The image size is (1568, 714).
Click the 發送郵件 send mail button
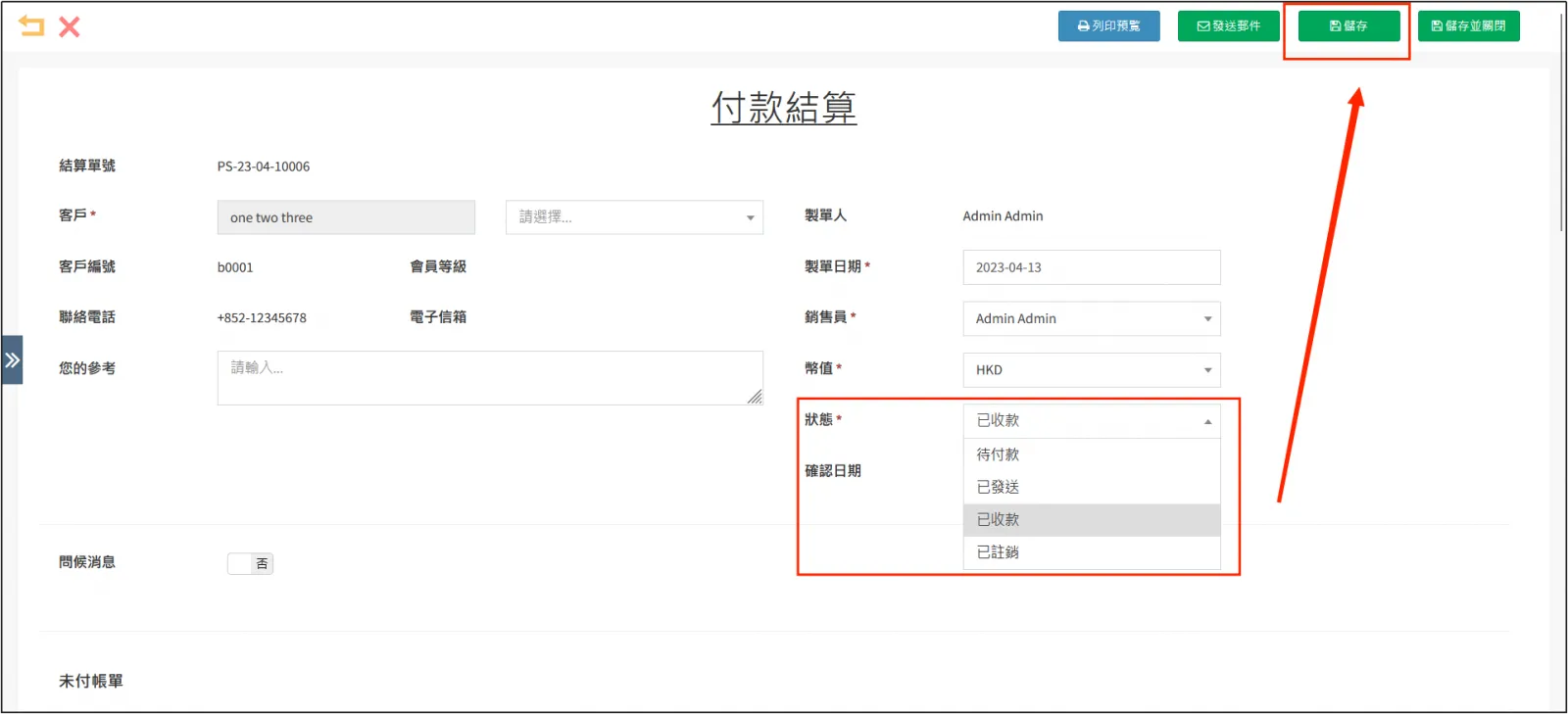pyautogui.click(x=1228, y=26)
